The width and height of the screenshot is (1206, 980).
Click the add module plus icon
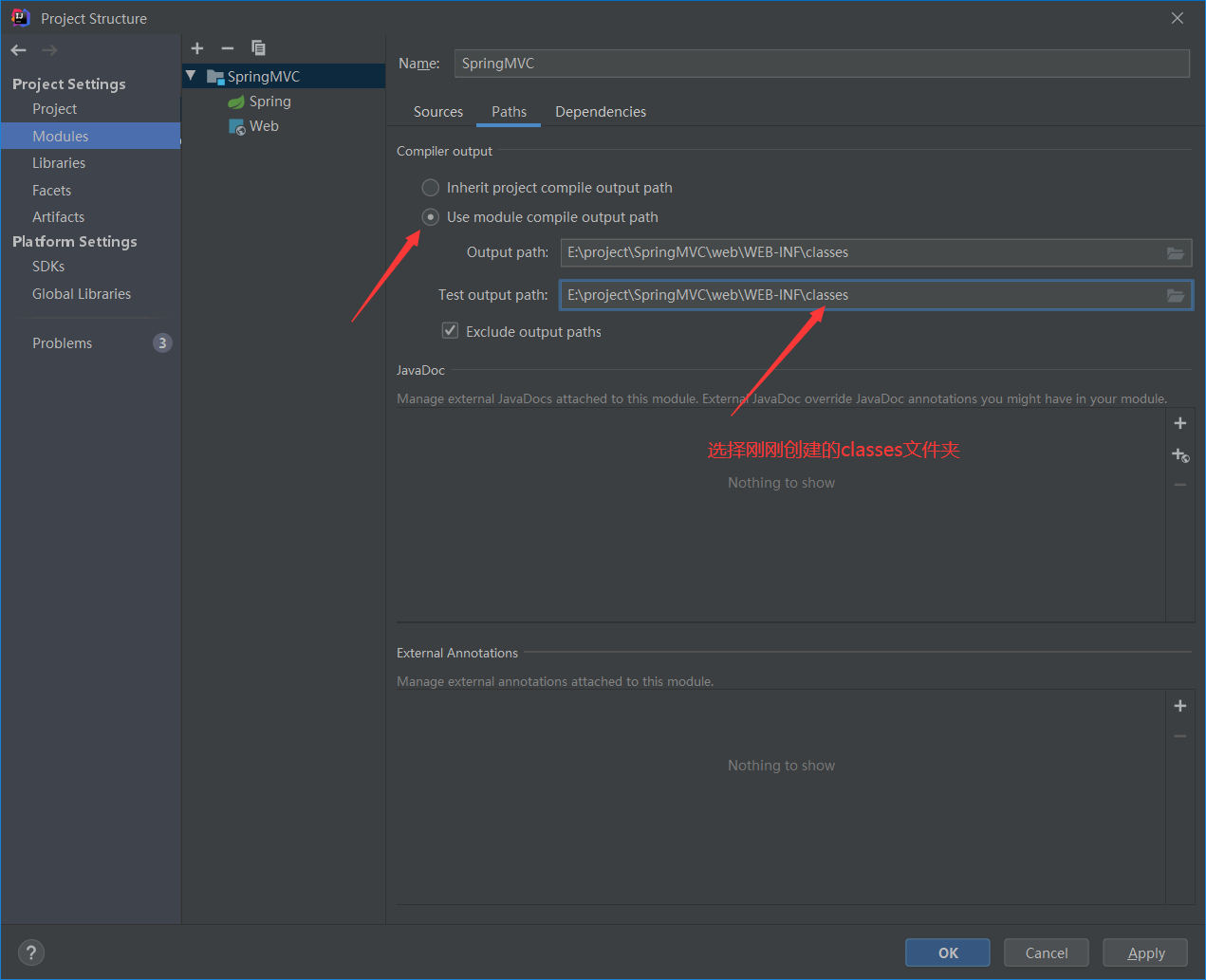pyautogui.click(x=197, y=48)
